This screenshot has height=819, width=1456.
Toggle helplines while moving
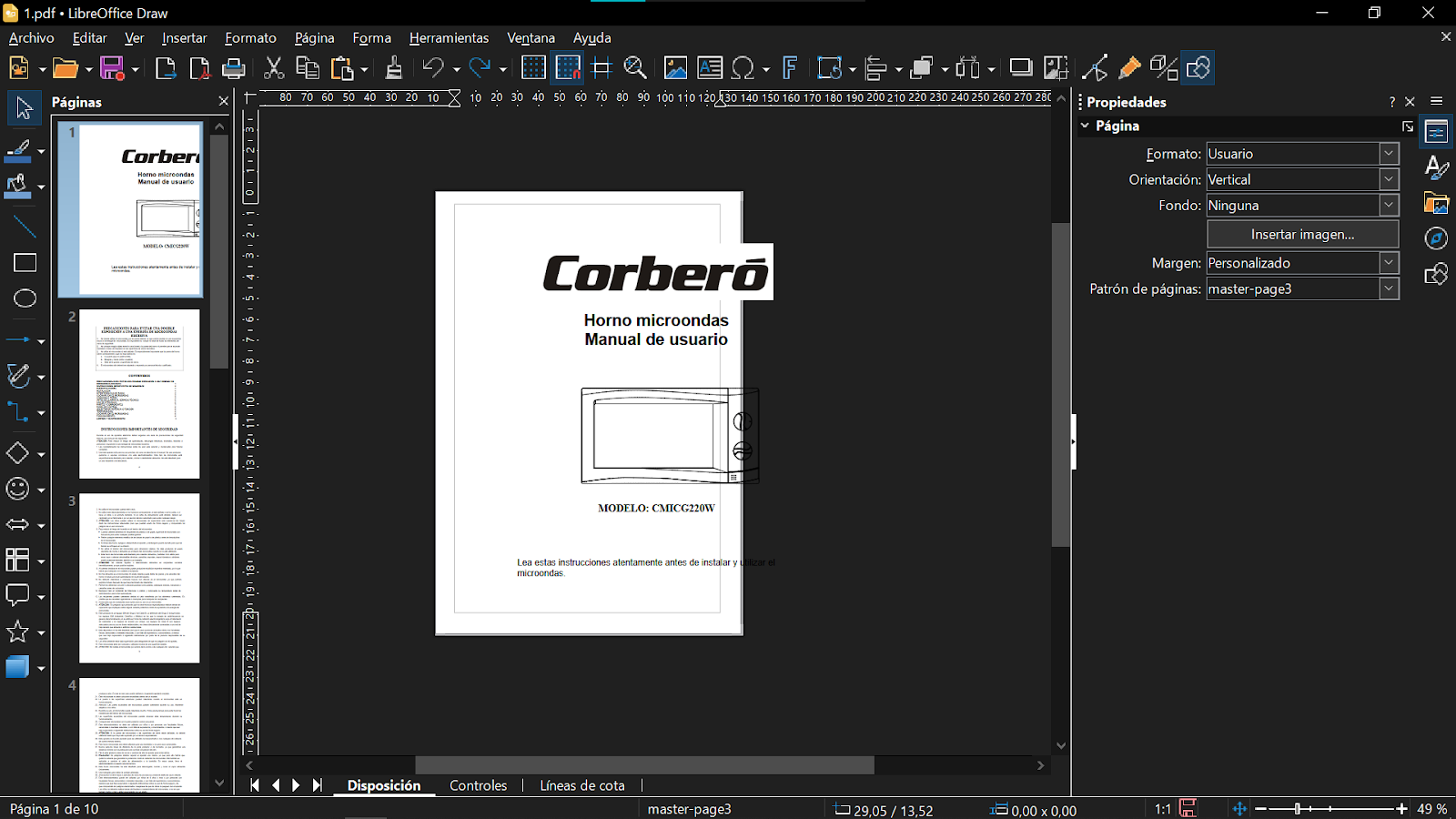602,68
